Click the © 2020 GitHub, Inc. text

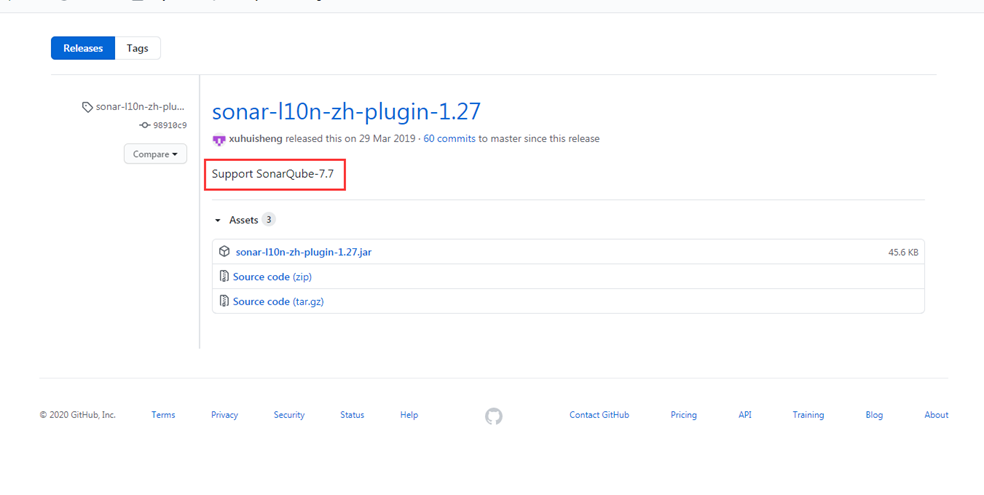(x=78, y=415)
